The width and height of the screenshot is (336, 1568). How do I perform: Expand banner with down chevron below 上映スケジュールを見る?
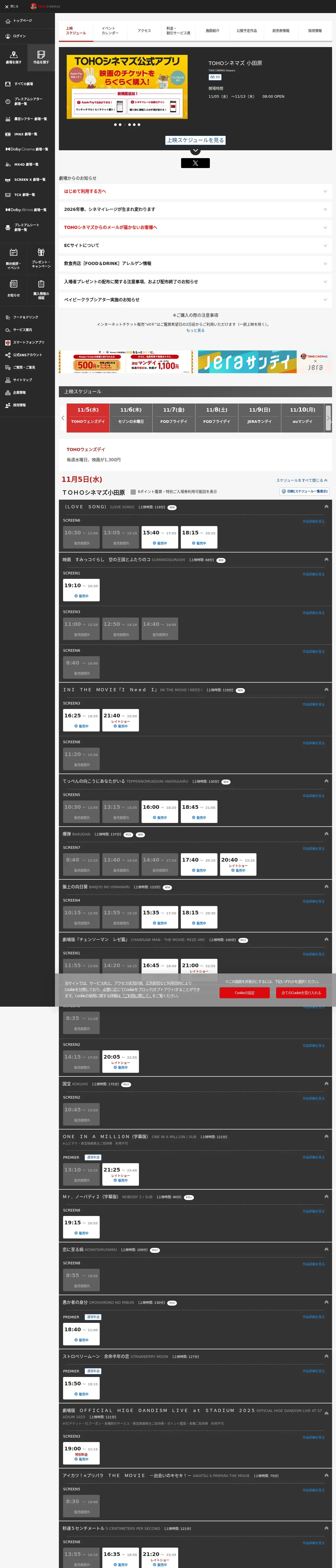point(195,150)
